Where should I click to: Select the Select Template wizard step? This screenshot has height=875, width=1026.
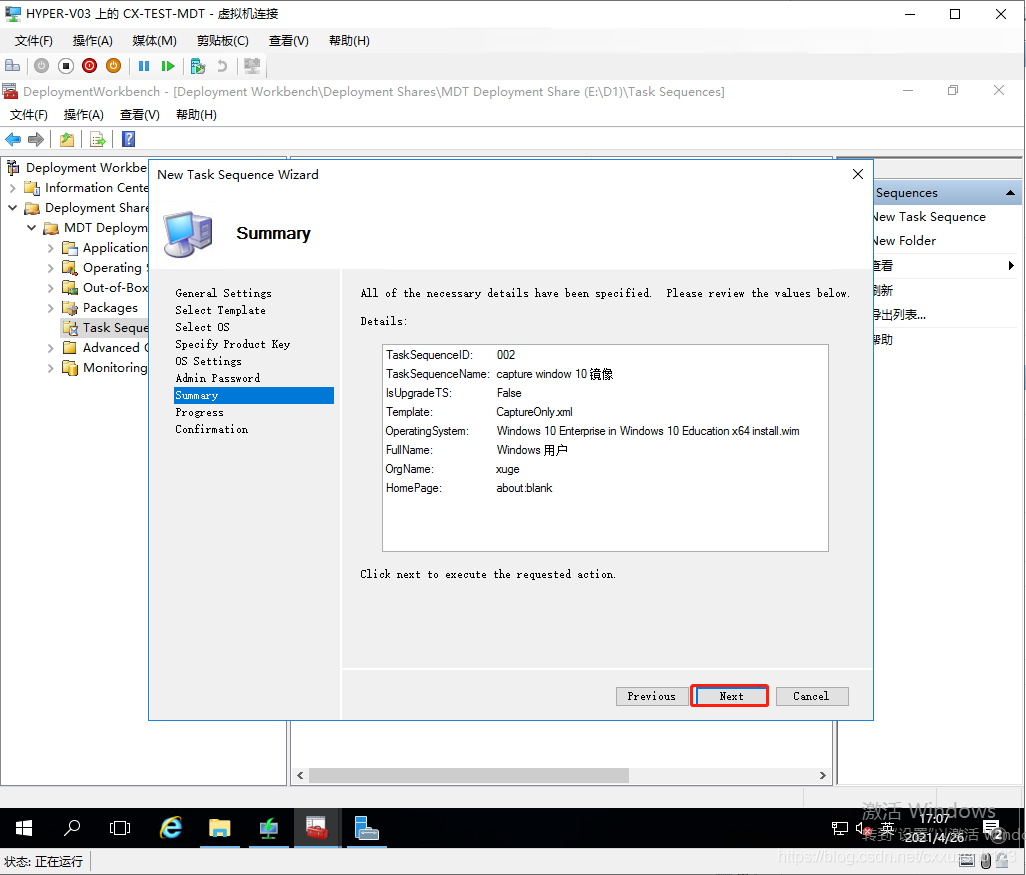click(221, 310)
